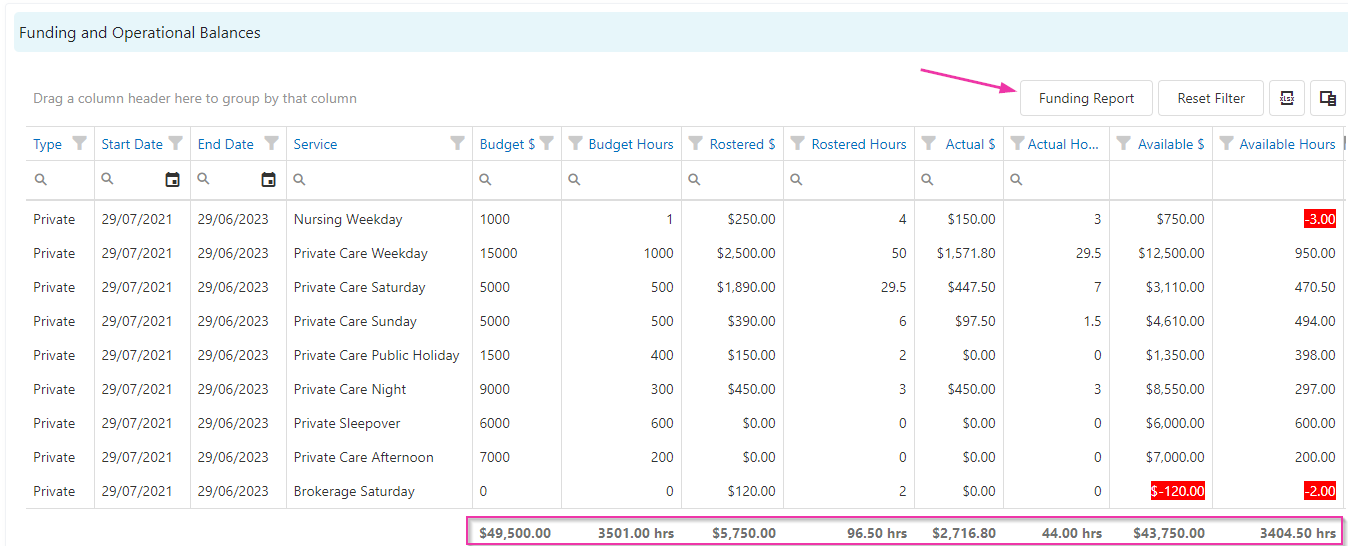The width and height of the screenshot is (1348, 546).
Task: Select the Brokerage Saturday service
Action: 354,491
